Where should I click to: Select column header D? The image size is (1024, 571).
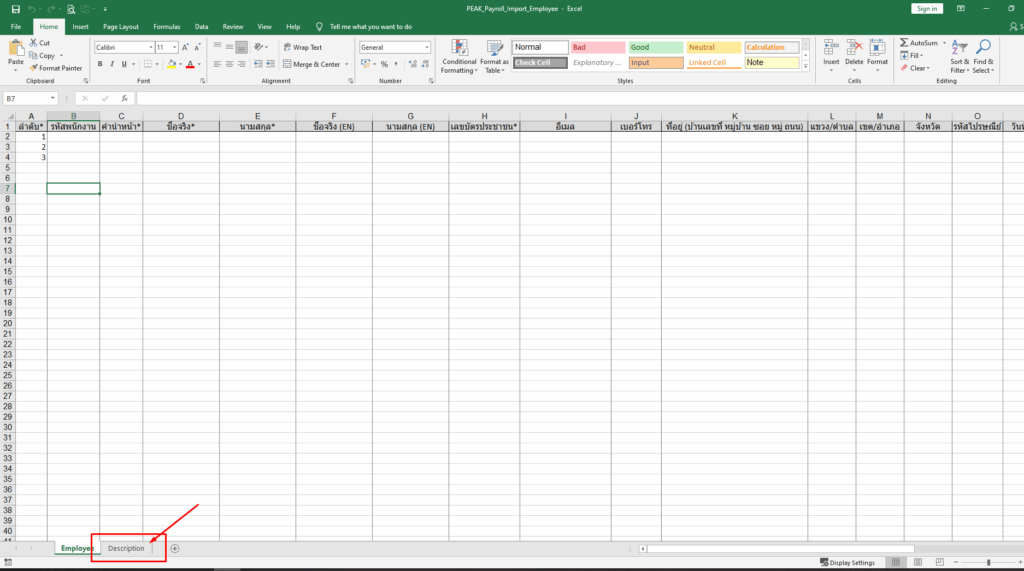coord(181,116)
